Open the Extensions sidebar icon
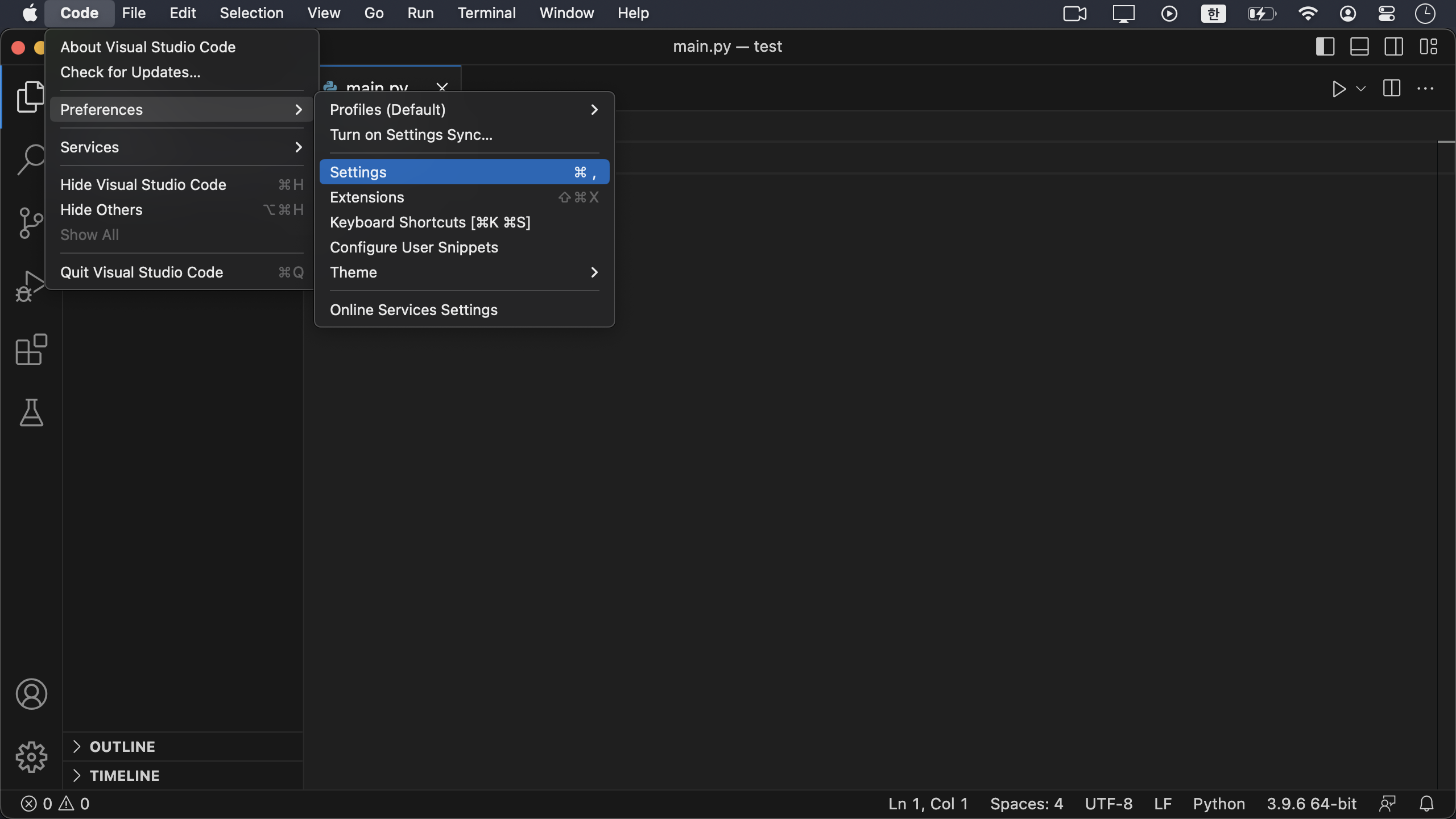 pyautogui.click(x=31, y=349)
